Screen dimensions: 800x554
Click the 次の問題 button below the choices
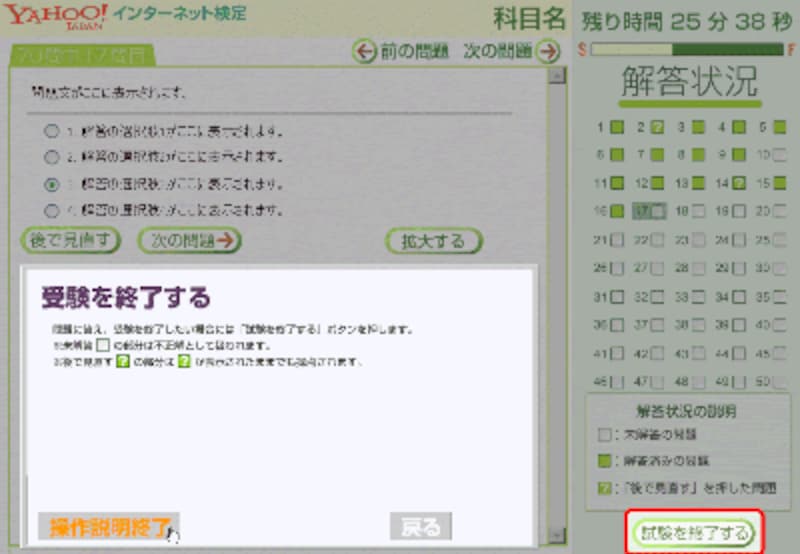[x=190, y=240]
